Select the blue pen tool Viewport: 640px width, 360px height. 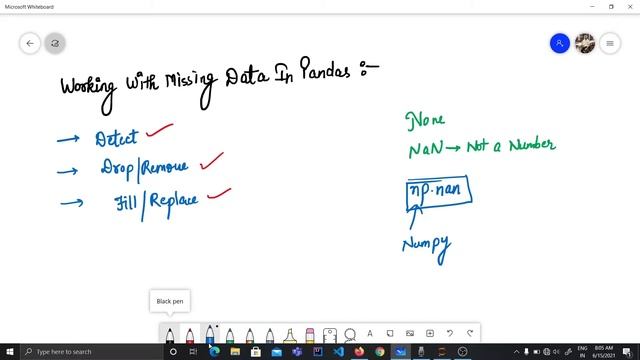click(210, 333)
